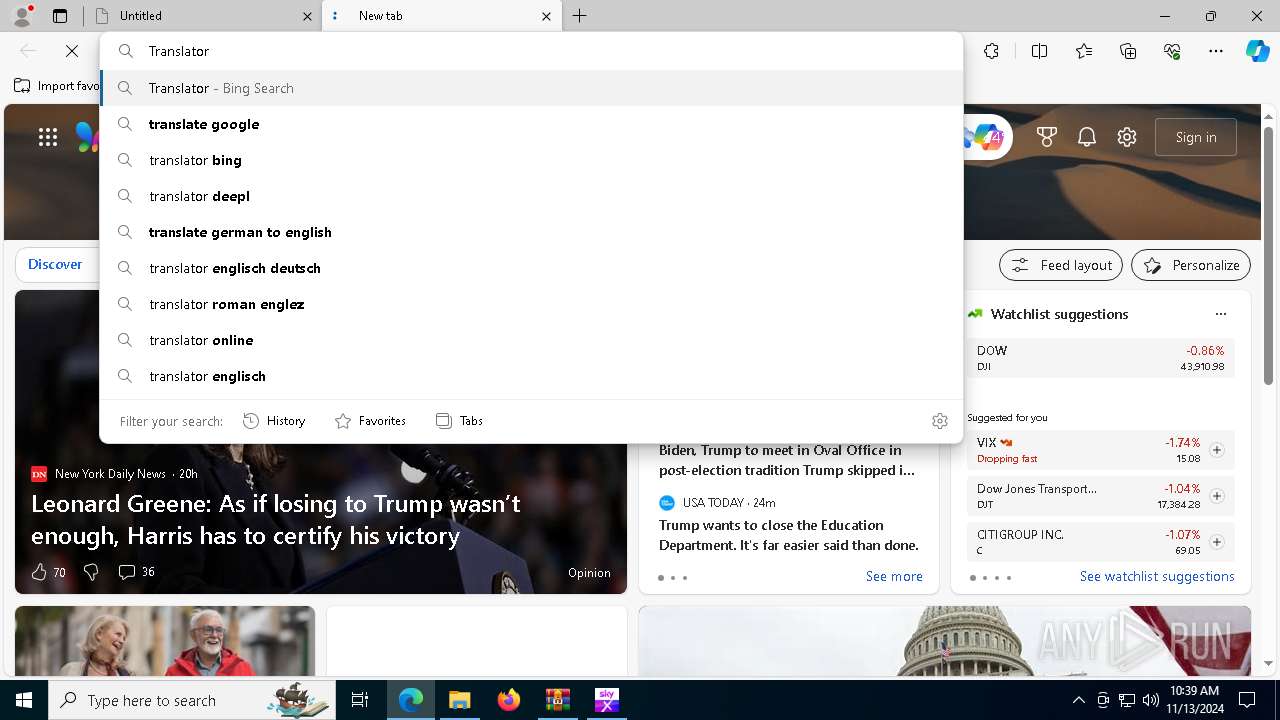Open Watchlist suggestions more options

pyautogui.click(x=1220, y=314)
